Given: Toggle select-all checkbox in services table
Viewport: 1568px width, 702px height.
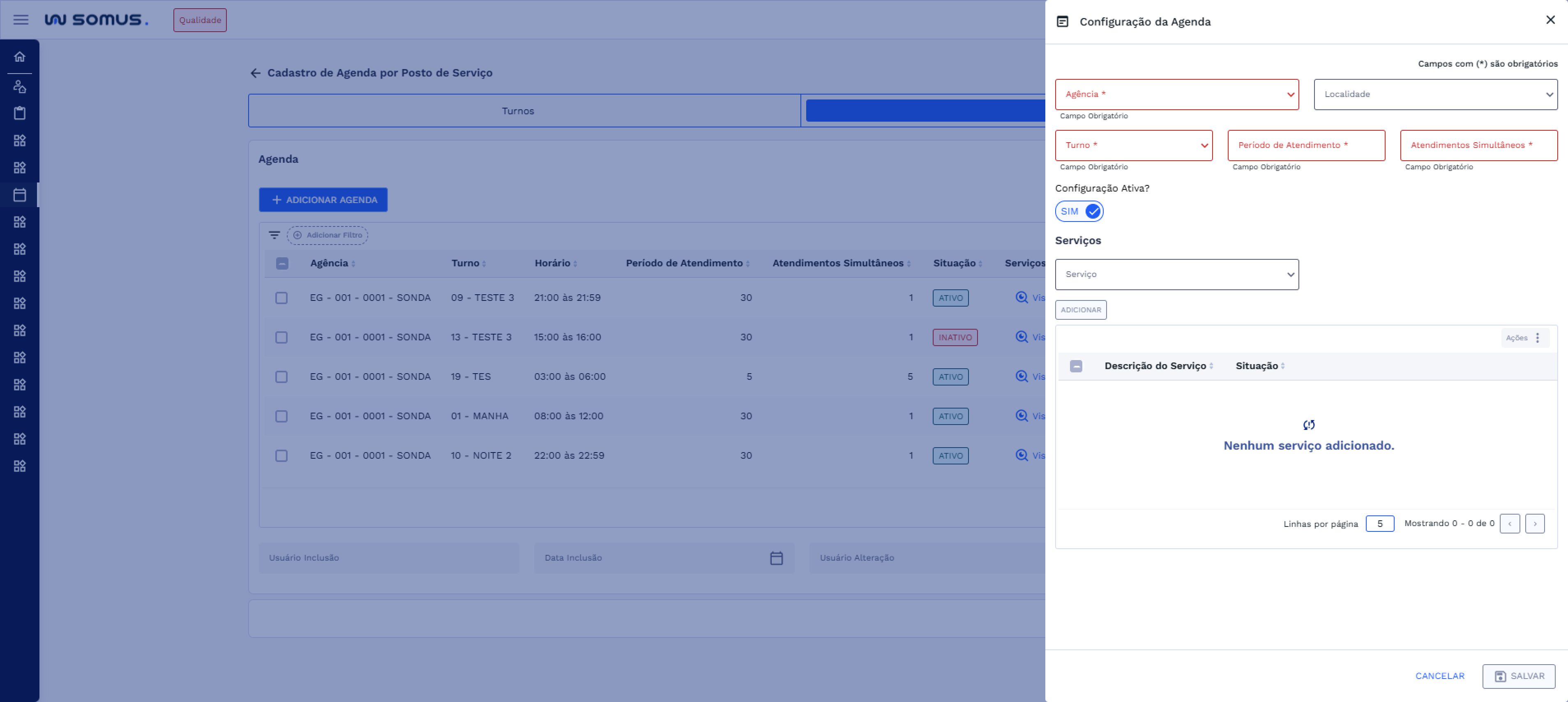Looking at the screenshot, I should tap(1076, 366).
